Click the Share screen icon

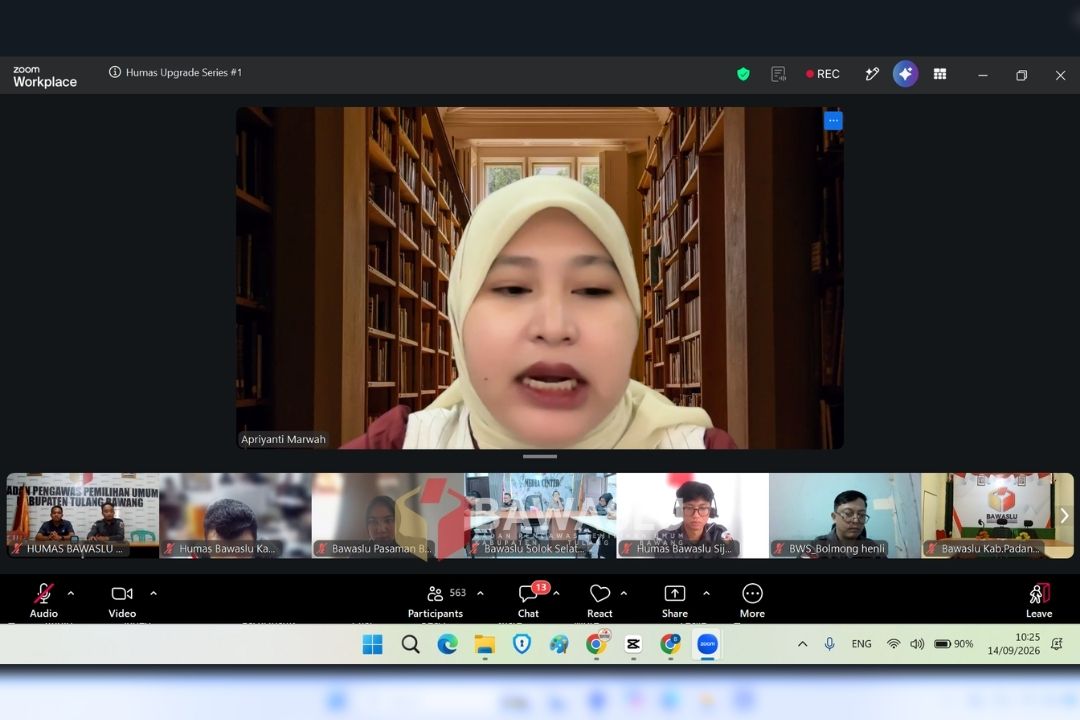674,593
